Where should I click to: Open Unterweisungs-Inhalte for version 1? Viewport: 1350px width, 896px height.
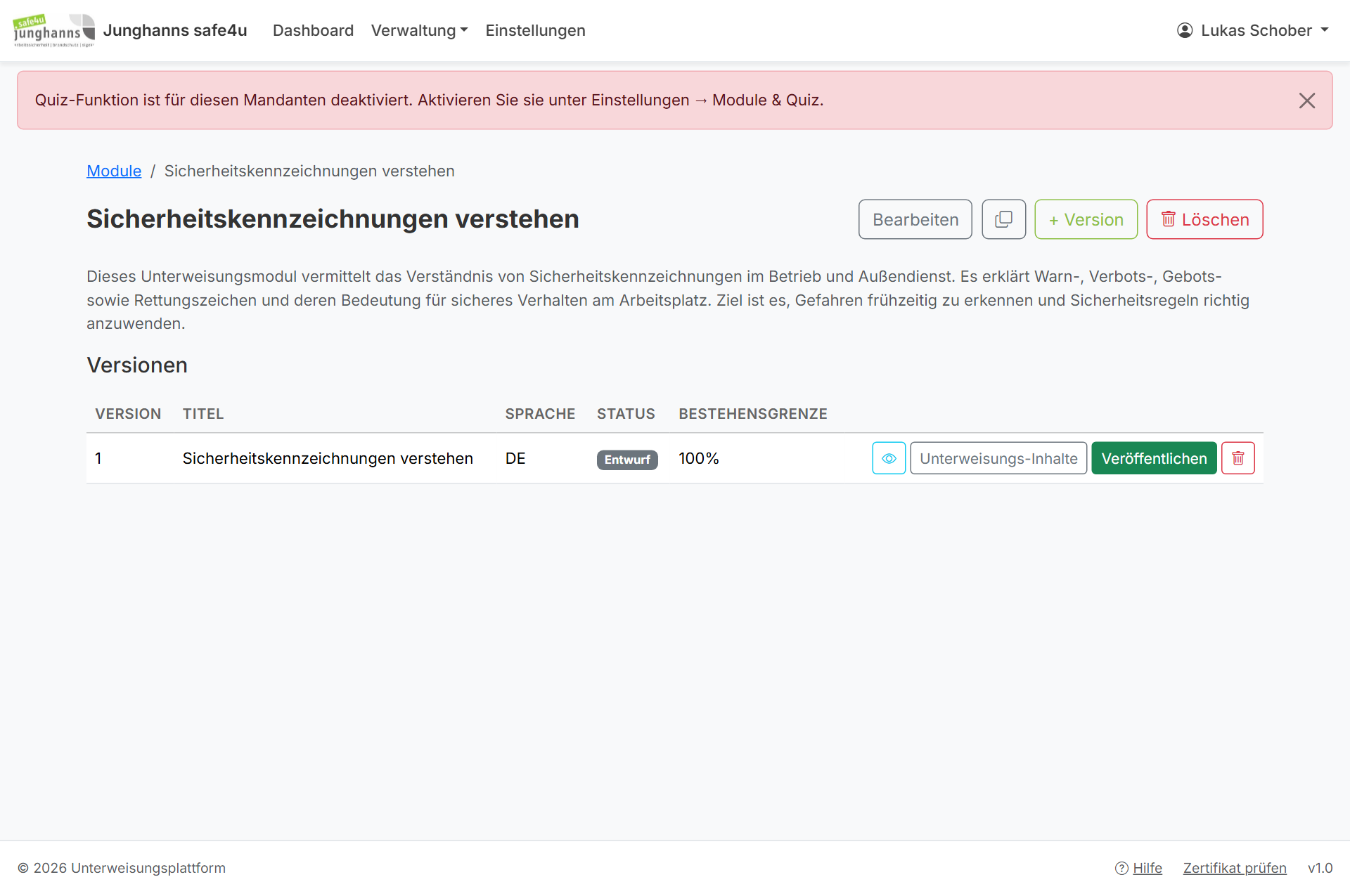[x=998, y=458]
